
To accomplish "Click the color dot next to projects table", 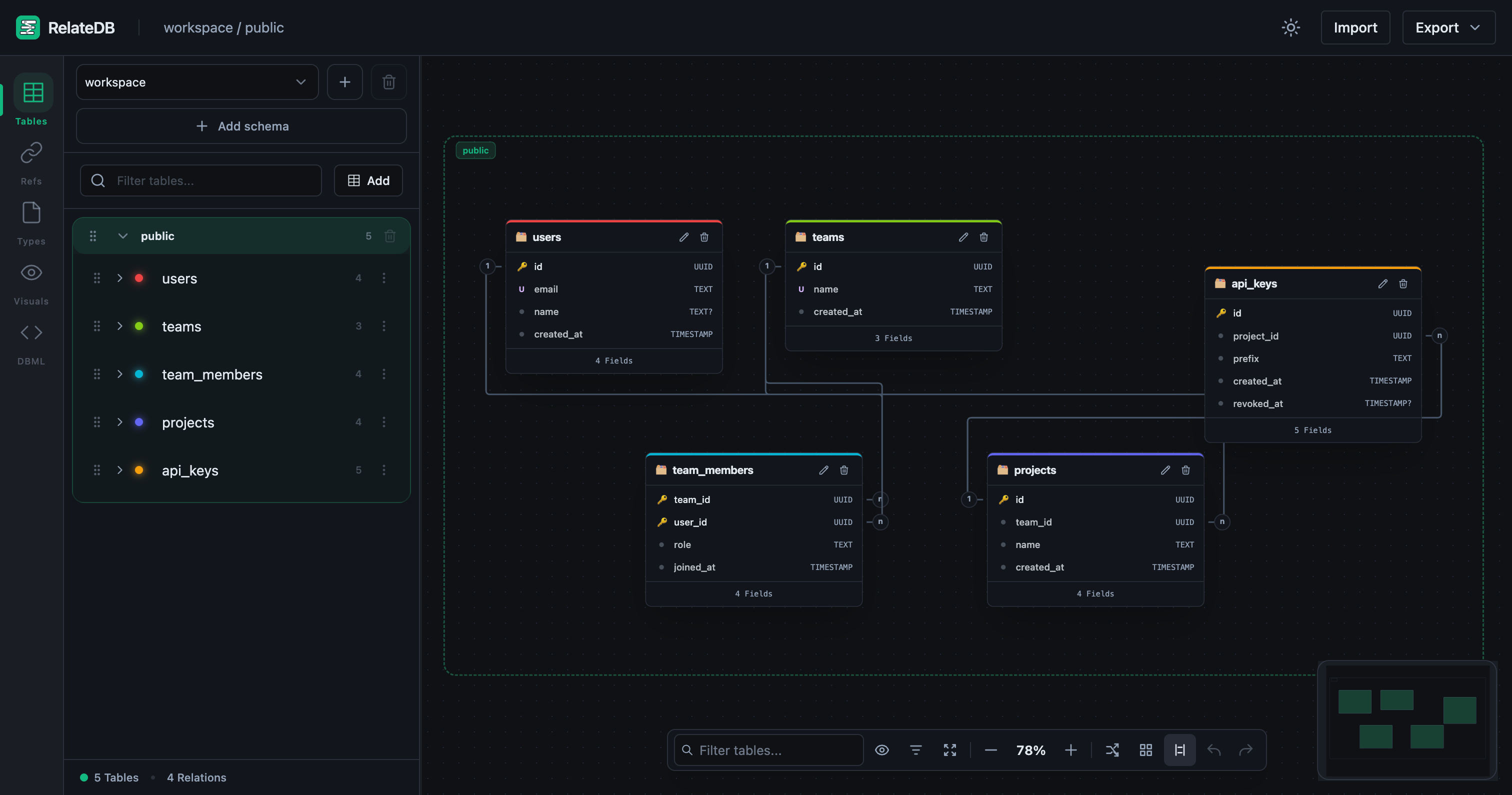I will point(139,421).
